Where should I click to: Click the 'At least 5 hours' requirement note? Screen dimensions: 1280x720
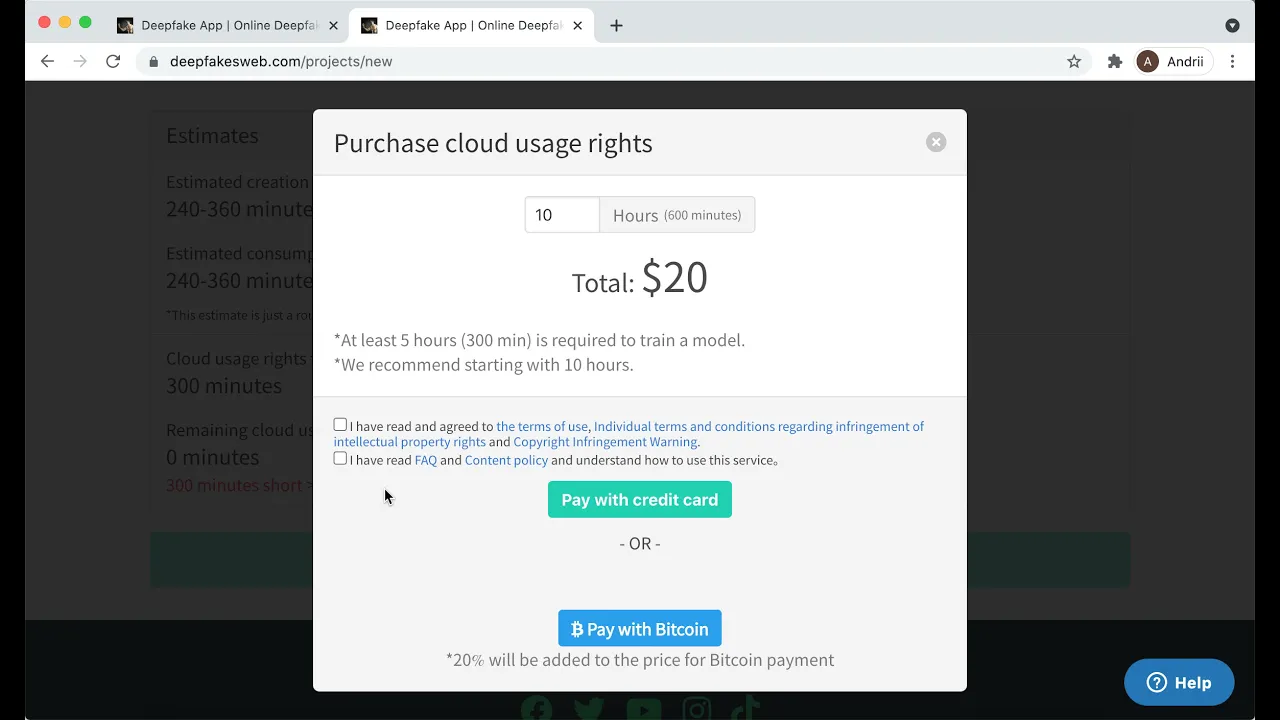pos(540,340)
